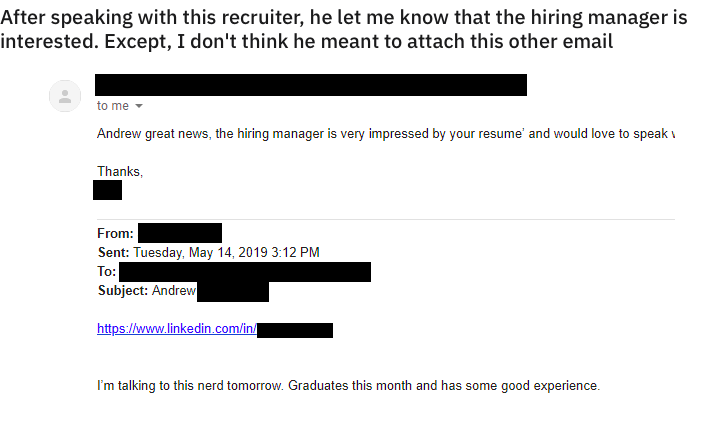Click the 'From:' label
The height and width of the screenshot is (431, 712).
pyautogui.click(x=116, y=234)
